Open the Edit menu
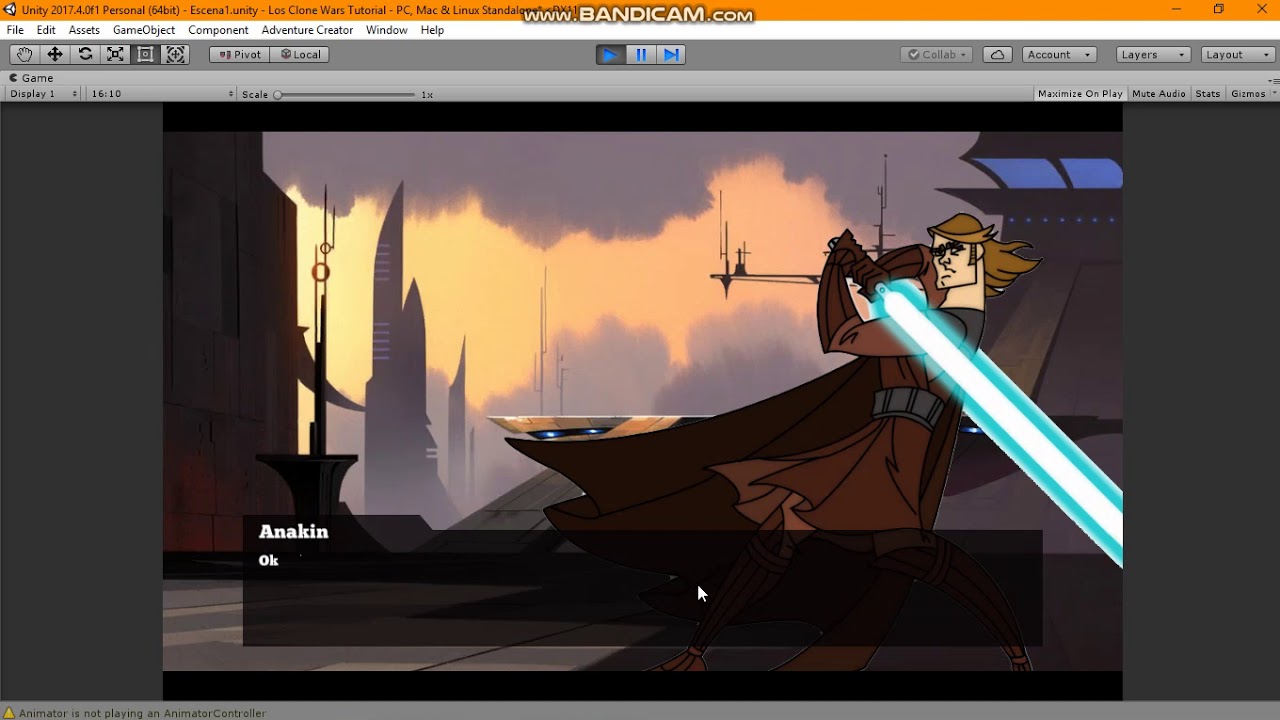1280x720 pixels. pyautogui.click(x=46, y=30)
